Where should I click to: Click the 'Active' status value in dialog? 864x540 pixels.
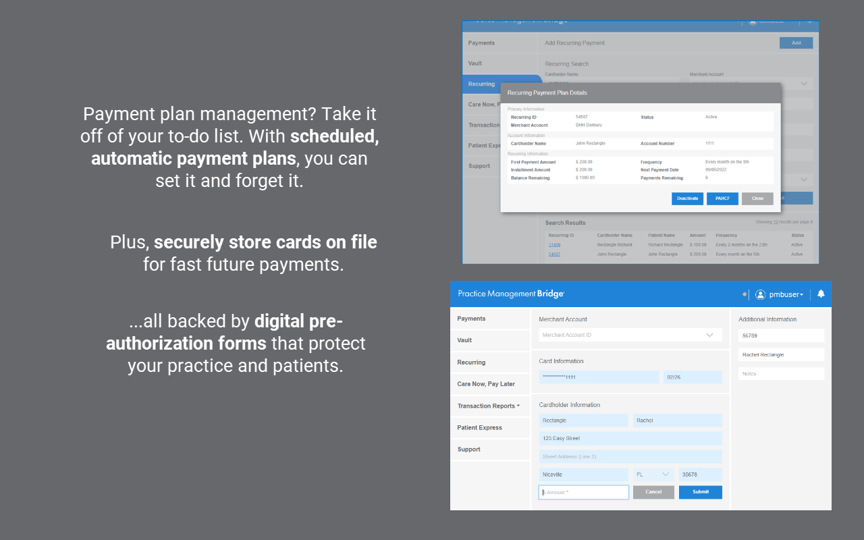click(x=711, y=117)
